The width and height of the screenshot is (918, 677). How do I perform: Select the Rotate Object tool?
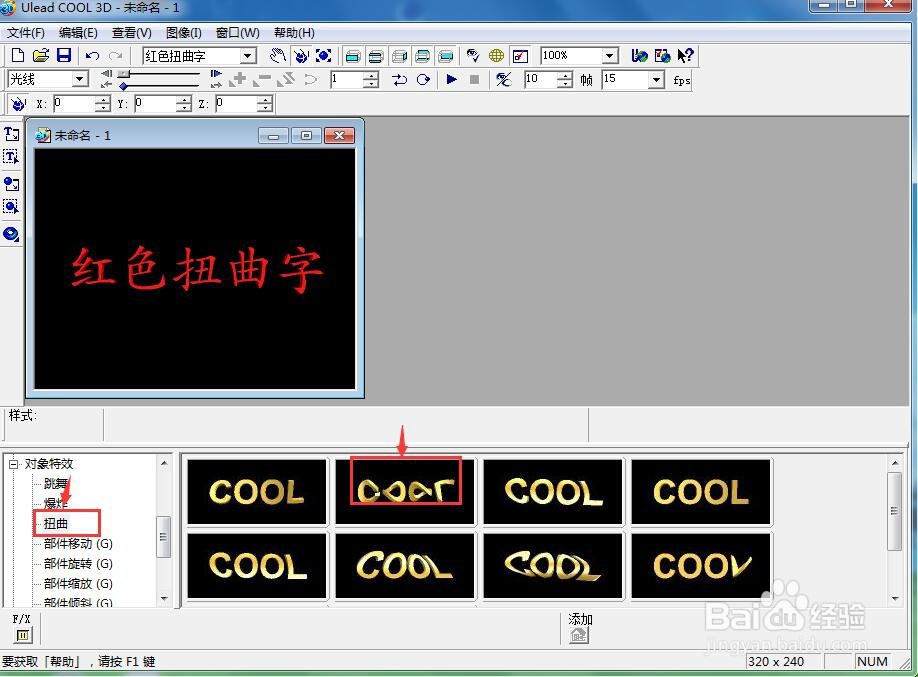tap(301, 56)
